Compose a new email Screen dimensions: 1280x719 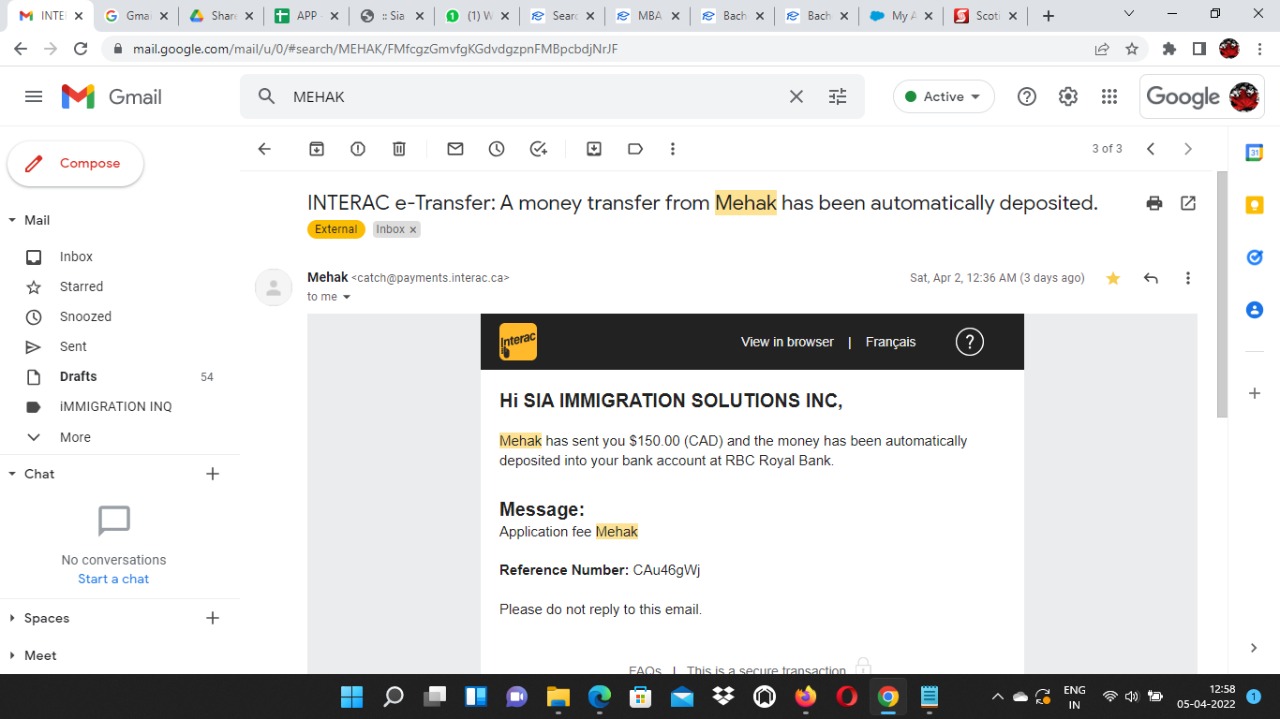click(x=75, y=164)
